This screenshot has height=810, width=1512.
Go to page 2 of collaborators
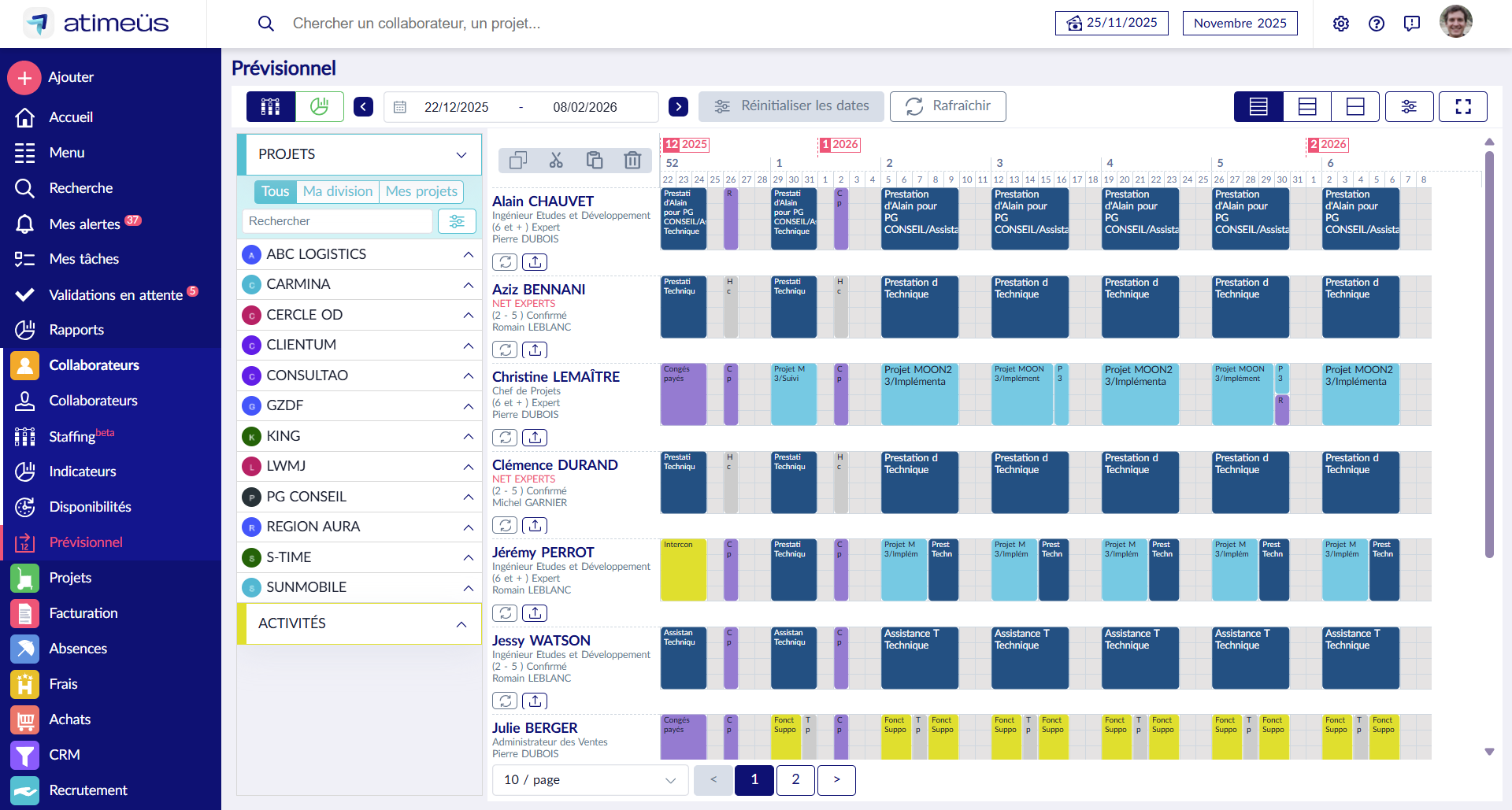click(x=795, y=780)
